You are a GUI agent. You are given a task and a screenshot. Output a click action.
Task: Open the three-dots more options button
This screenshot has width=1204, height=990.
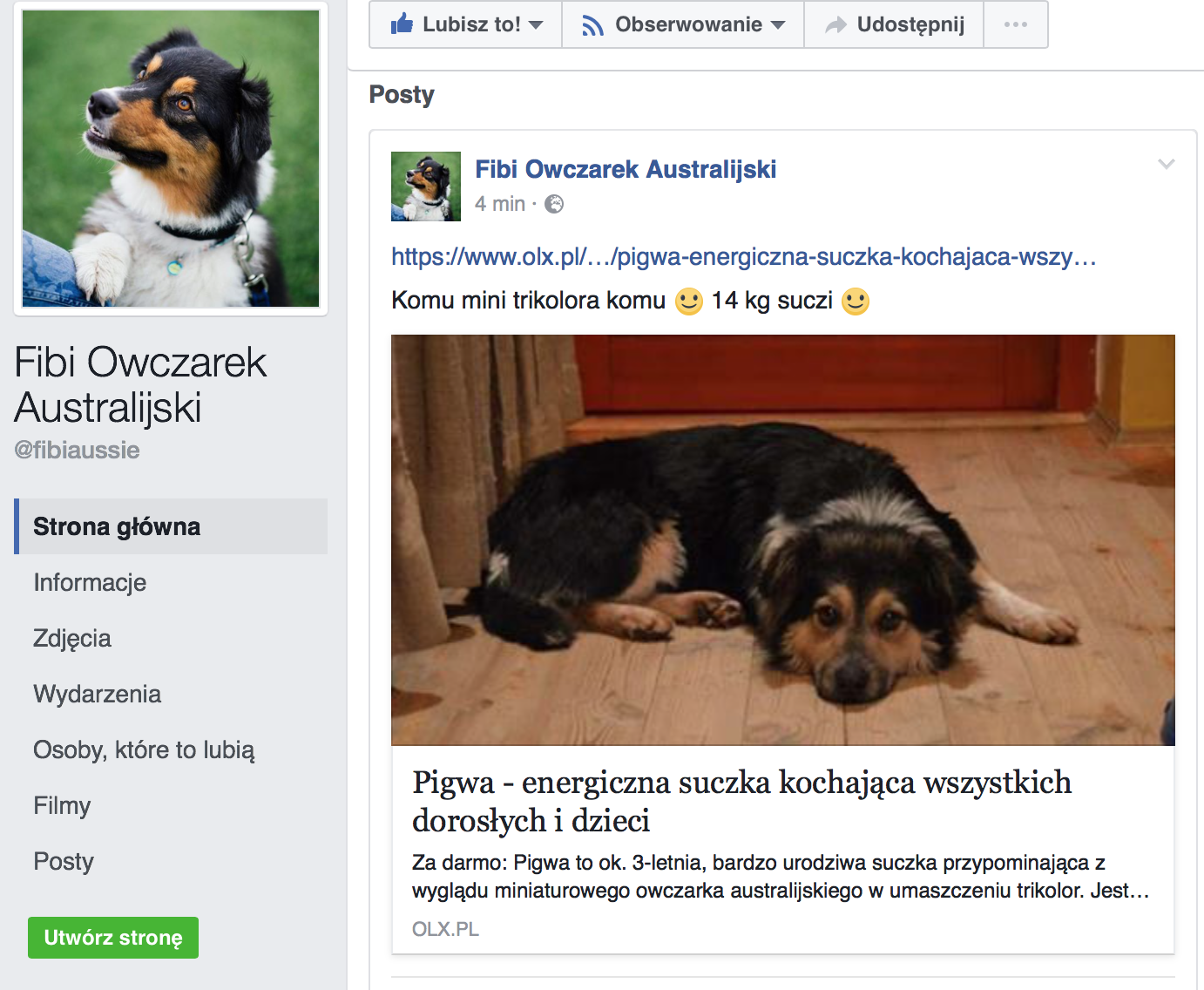point(1016,24)
